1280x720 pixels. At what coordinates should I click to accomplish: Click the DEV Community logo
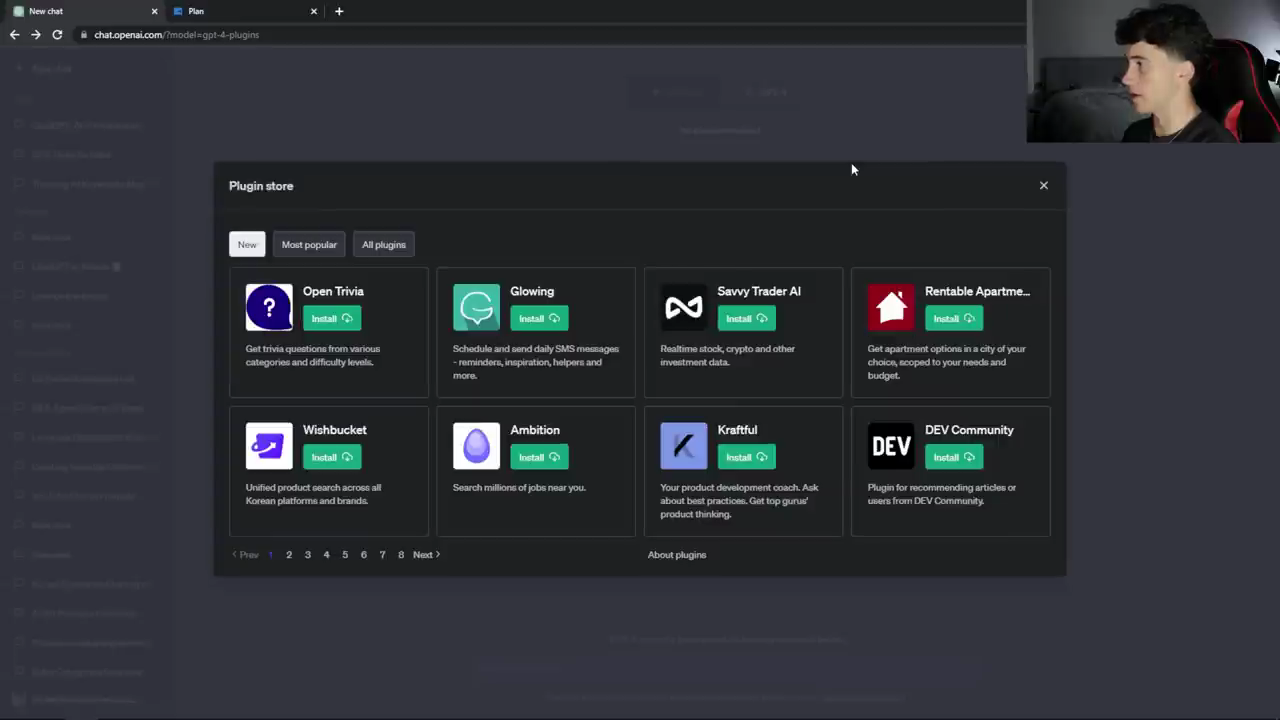[x=891, y=446]
